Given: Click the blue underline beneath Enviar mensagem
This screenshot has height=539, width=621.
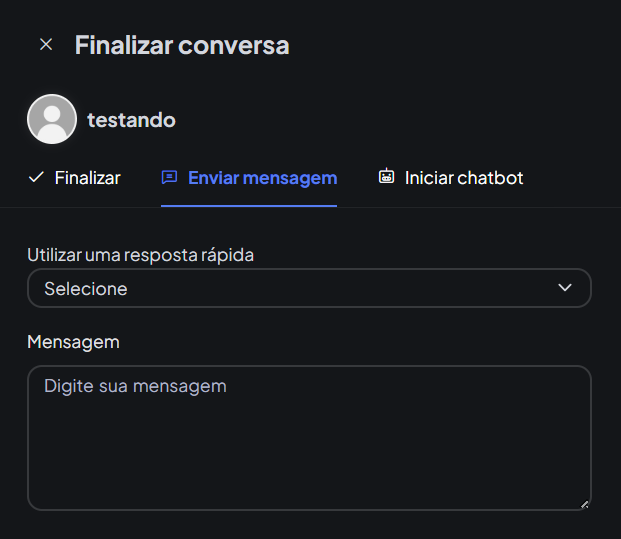Looking at the screenshot, I should pos(249,205).
